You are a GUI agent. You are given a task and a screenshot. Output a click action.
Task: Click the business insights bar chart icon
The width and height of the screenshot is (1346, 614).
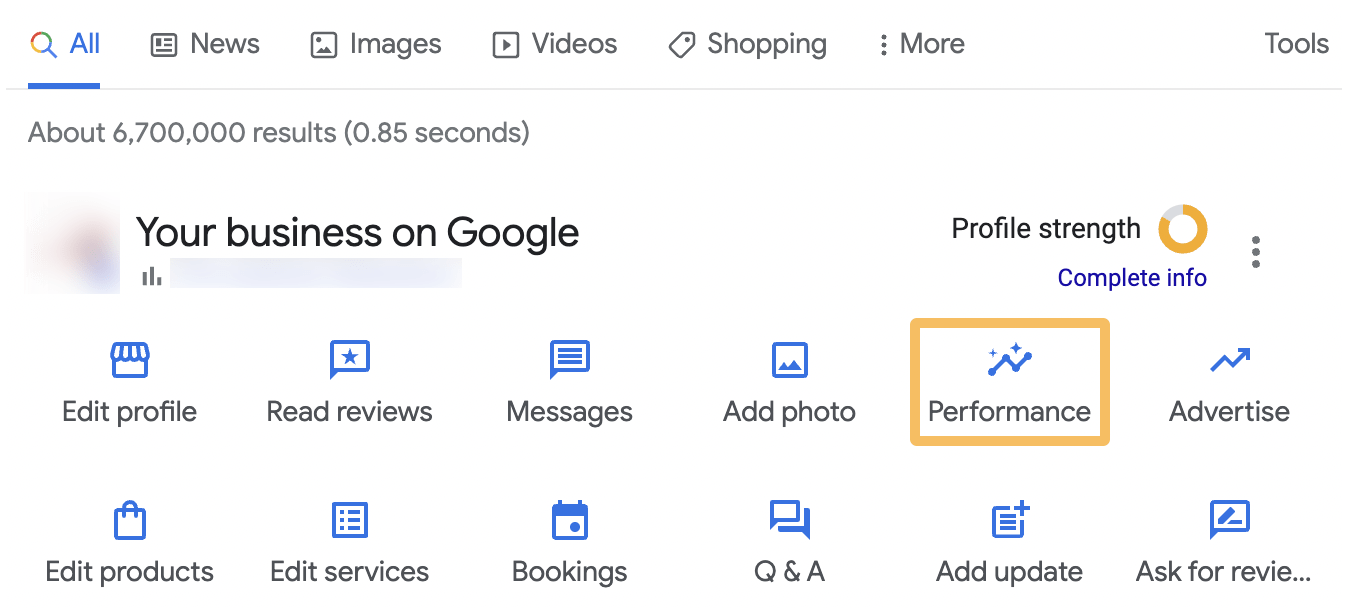[x=151, y=275]
